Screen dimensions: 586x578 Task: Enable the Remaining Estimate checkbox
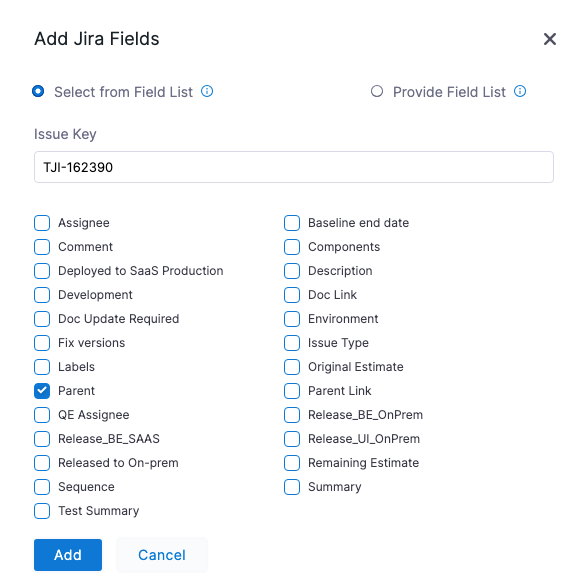coord(292,463)
